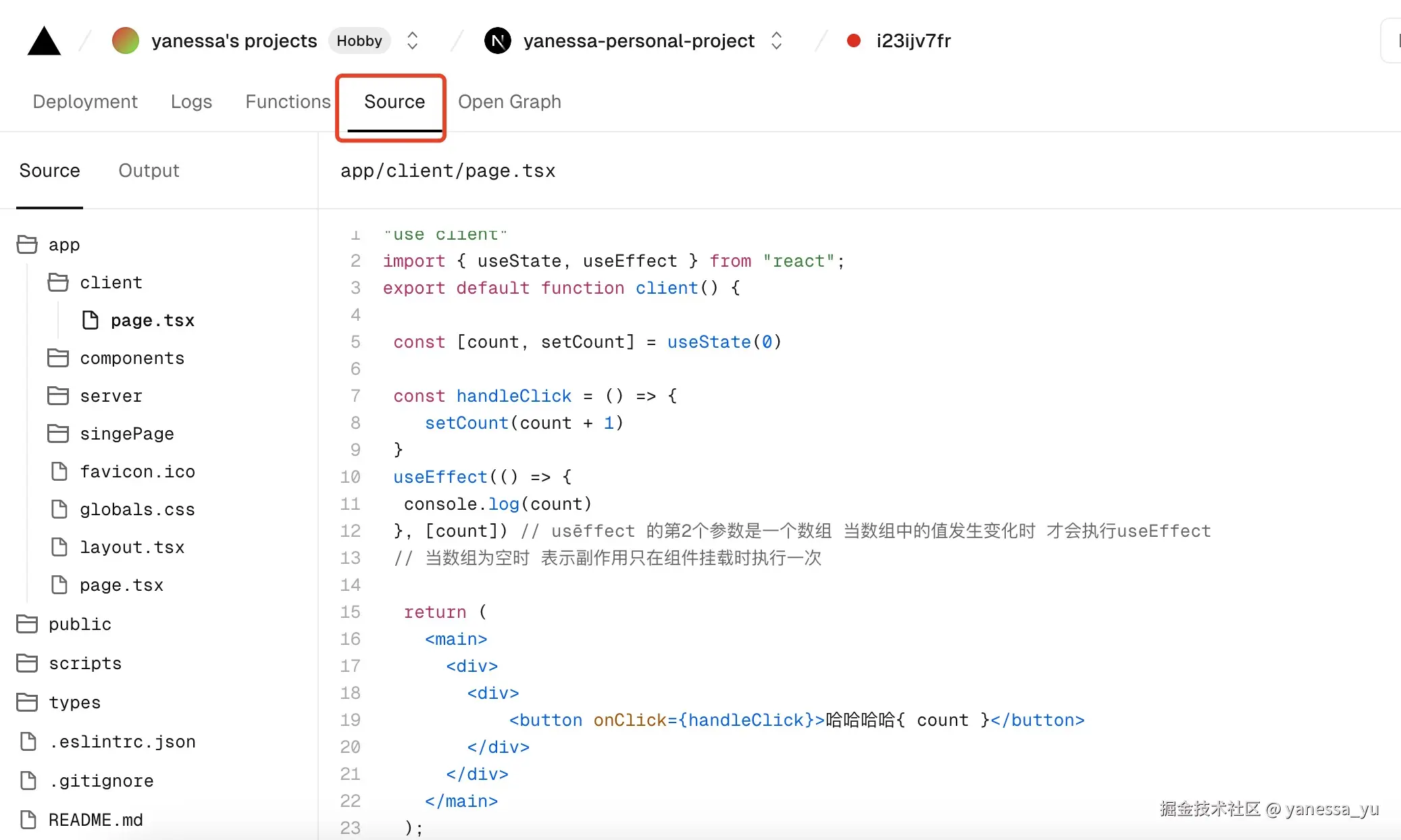Expand the server folder in tree
The image size is (1401, 840).
(111, 396)
